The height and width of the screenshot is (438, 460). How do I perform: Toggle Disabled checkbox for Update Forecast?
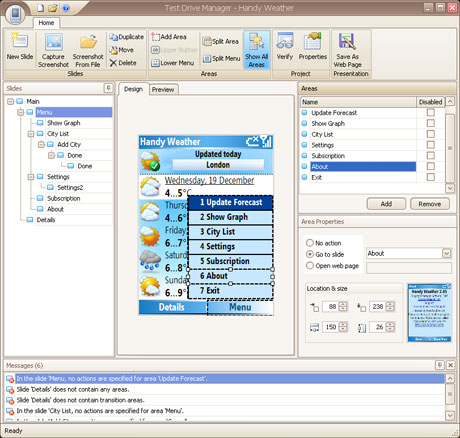[x=431, y=112]
